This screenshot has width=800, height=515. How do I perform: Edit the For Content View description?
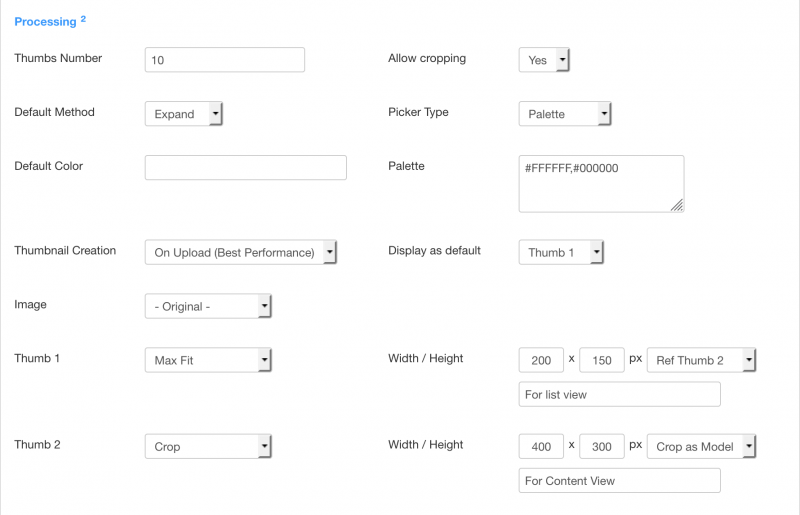pos(619,480)
